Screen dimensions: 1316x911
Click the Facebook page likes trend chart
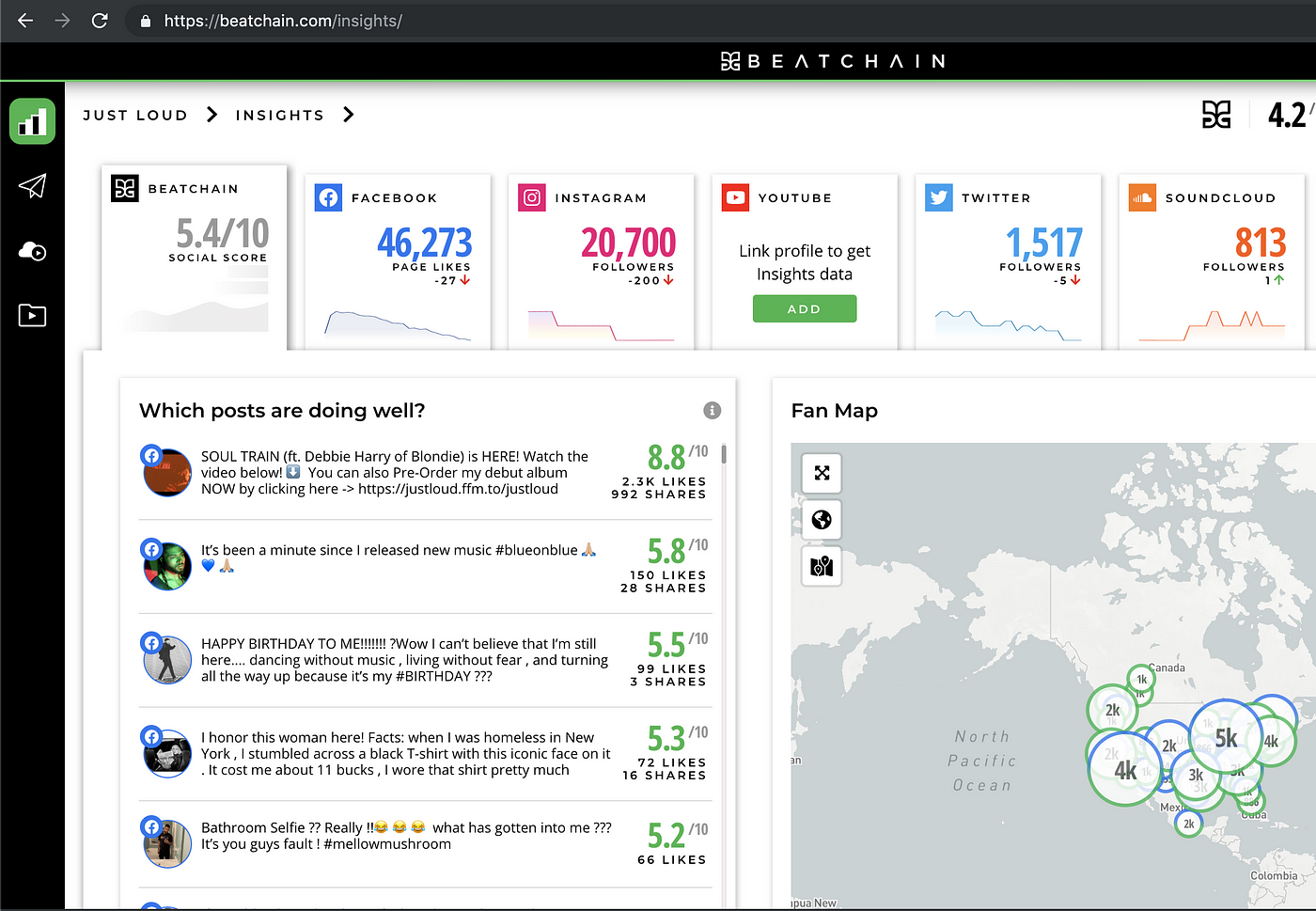pos(398,323)
